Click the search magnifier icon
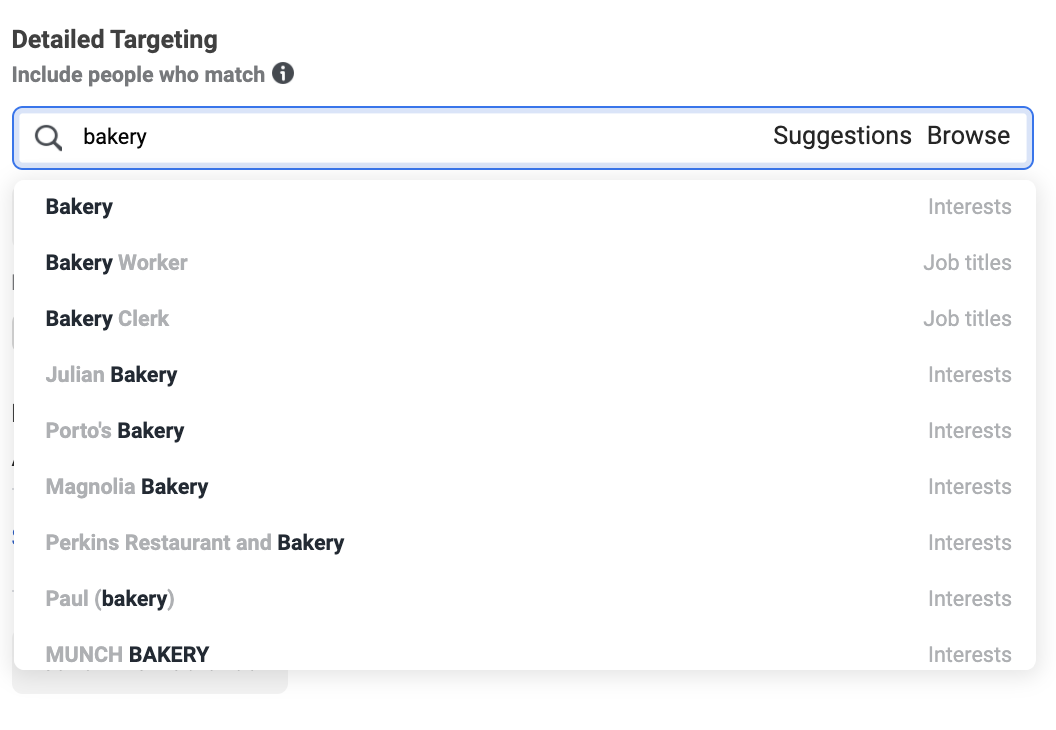 tap(49, 137)
